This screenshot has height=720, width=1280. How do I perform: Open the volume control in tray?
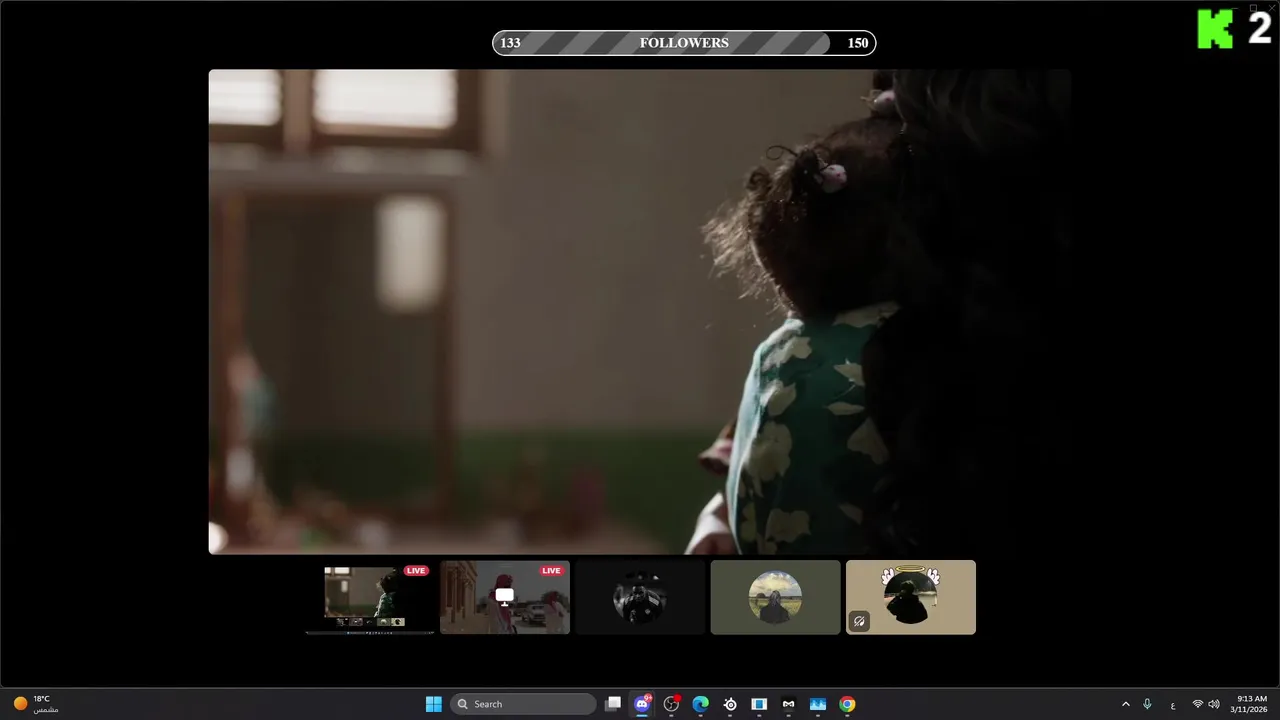1214,704
